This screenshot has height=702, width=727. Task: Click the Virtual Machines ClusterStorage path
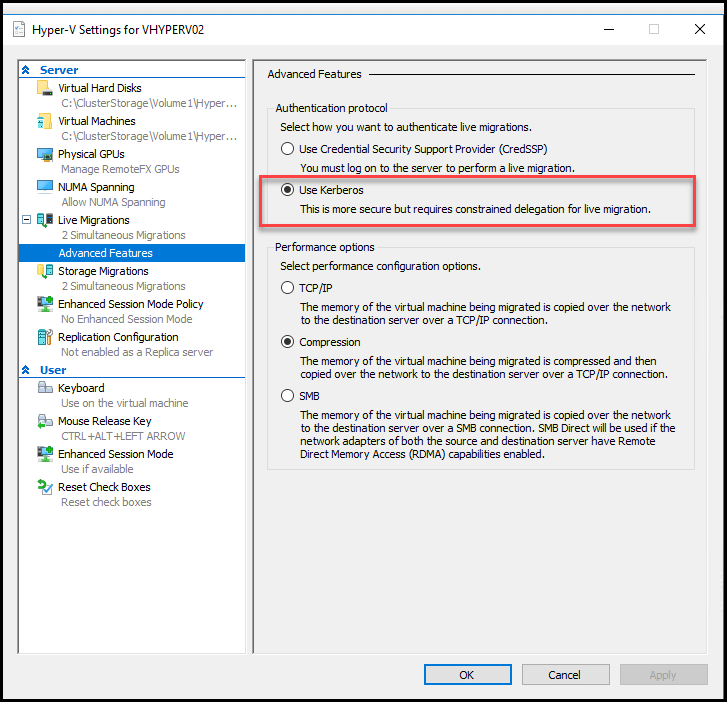point(149,136)
